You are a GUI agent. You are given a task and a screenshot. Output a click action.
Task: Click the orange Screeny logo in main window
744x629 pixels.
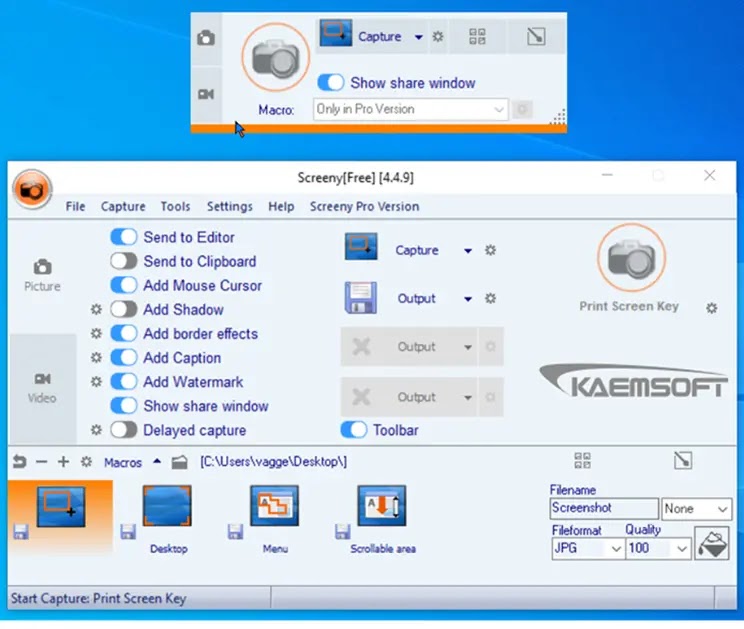32,189
